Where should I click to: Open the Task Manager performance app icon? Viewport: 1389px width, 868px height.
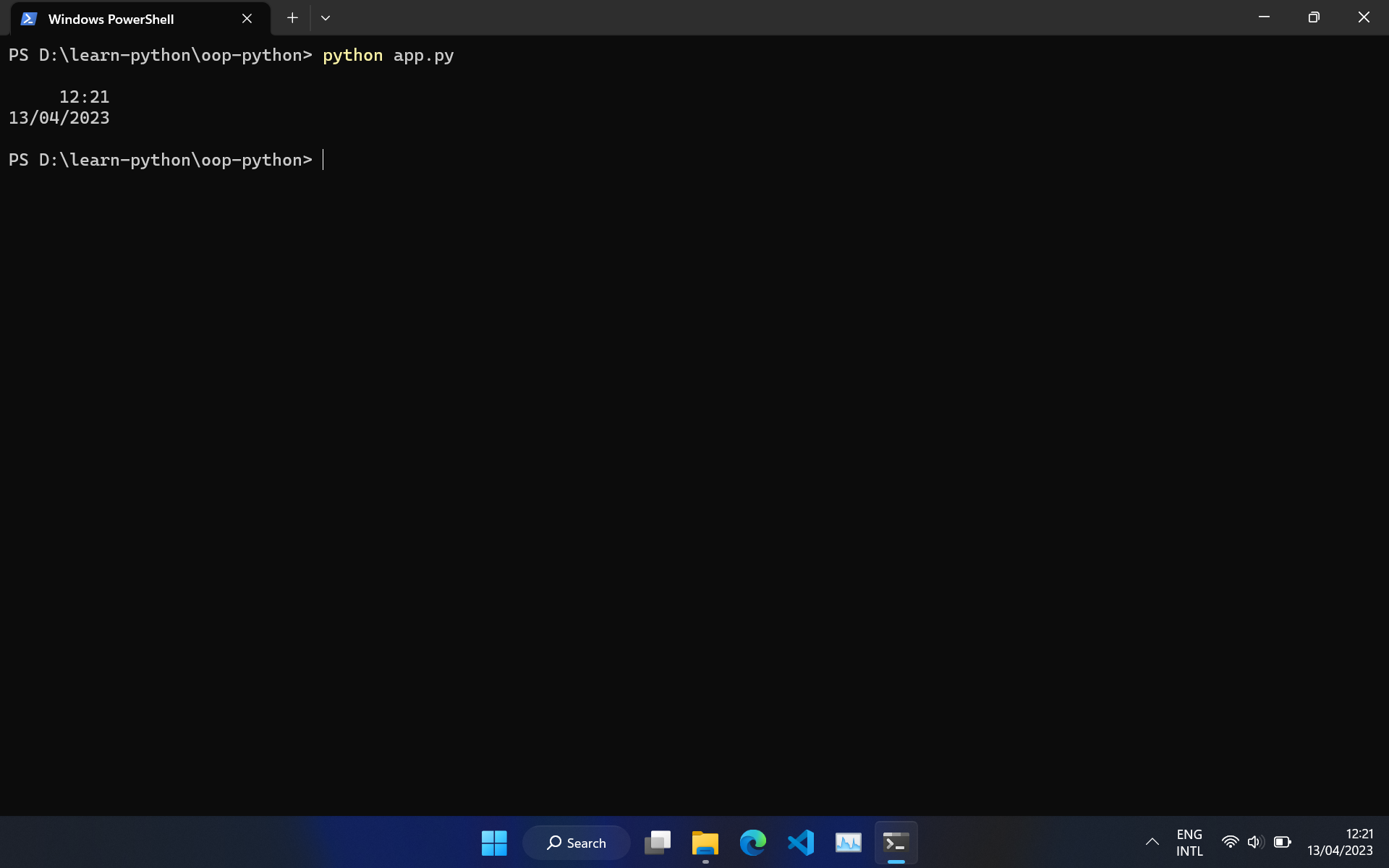pos(848,842)
